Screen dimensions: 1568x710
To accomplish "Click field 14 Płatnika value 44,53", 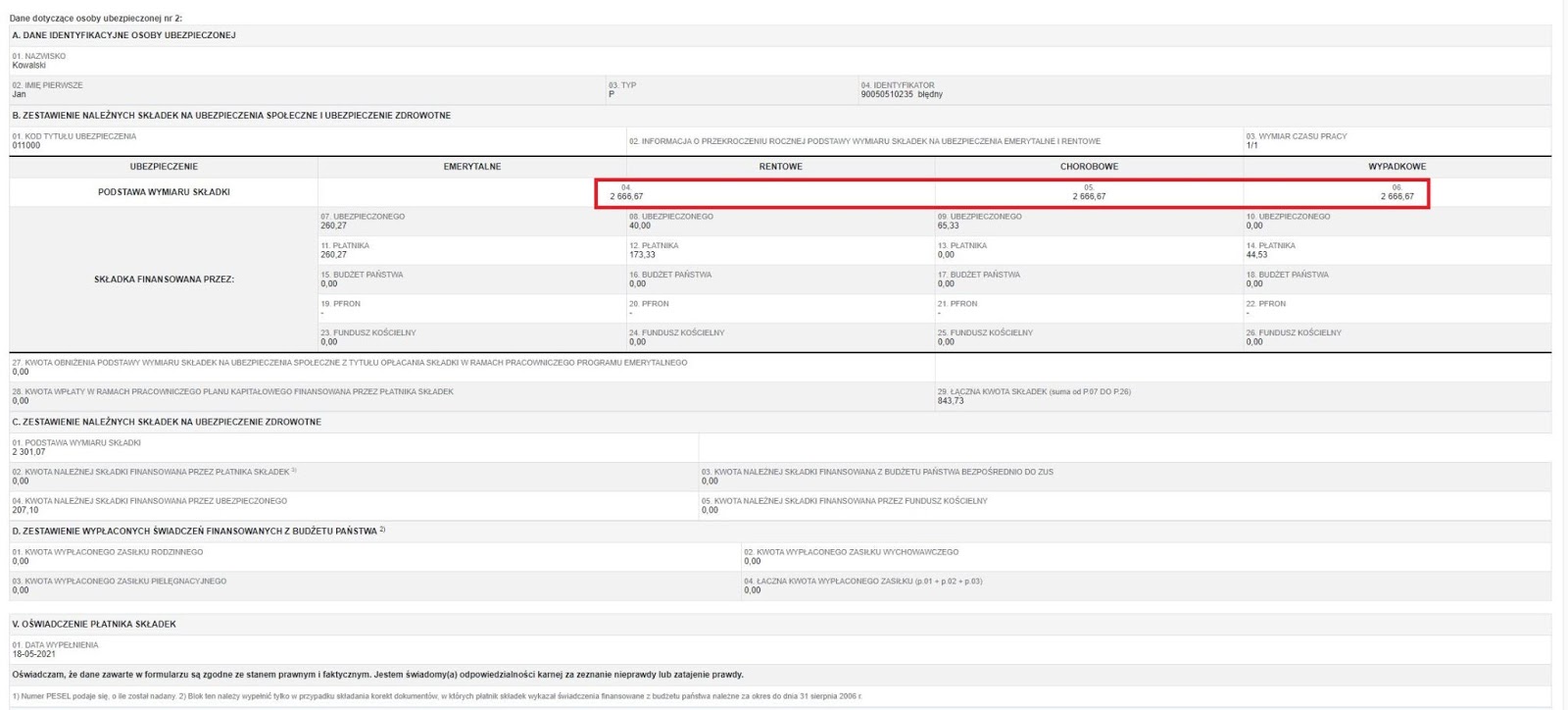I will [1257, 255].
